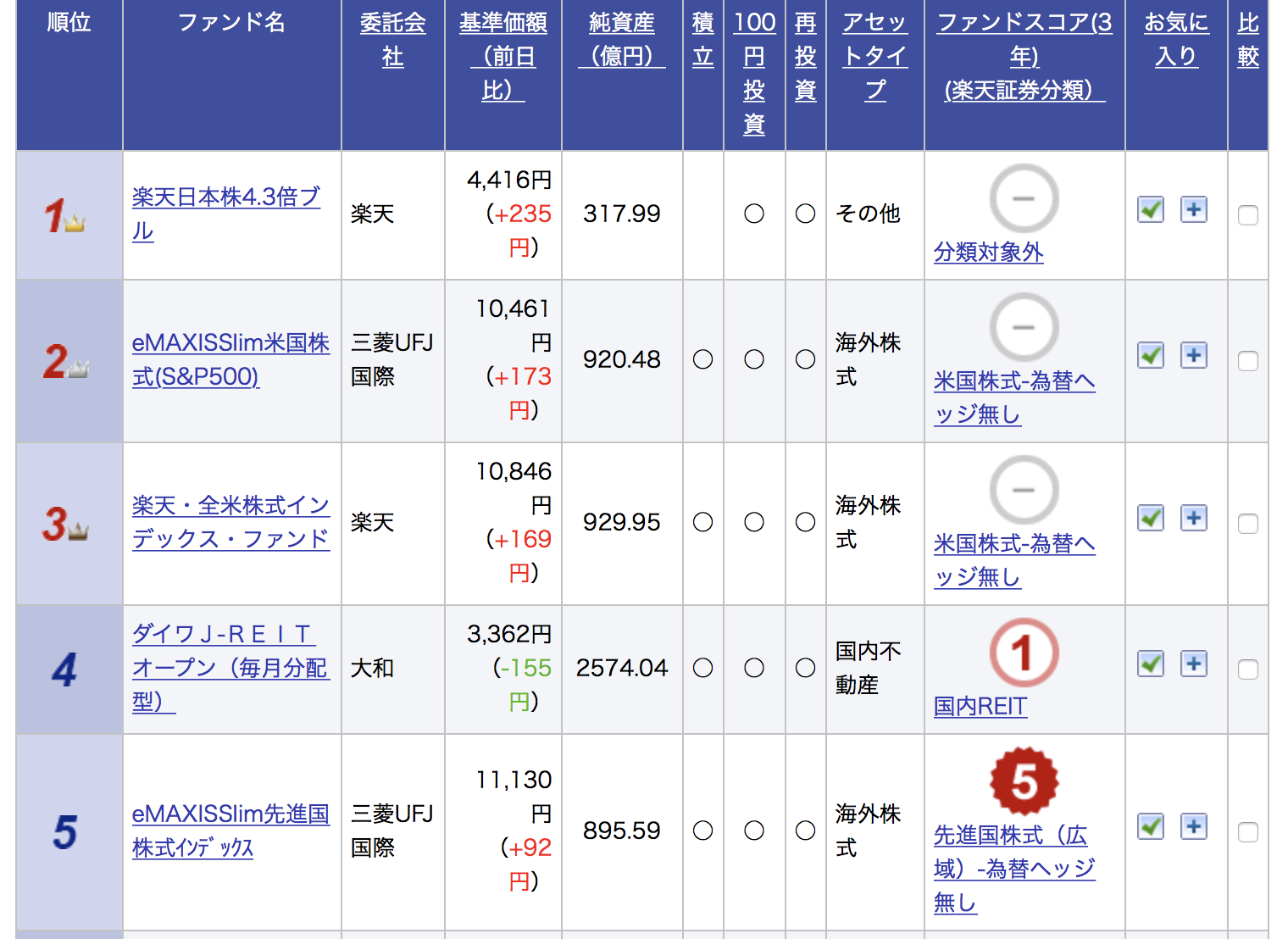
Task: Click rank 2 silver crown icon
Action: [78, 369]
